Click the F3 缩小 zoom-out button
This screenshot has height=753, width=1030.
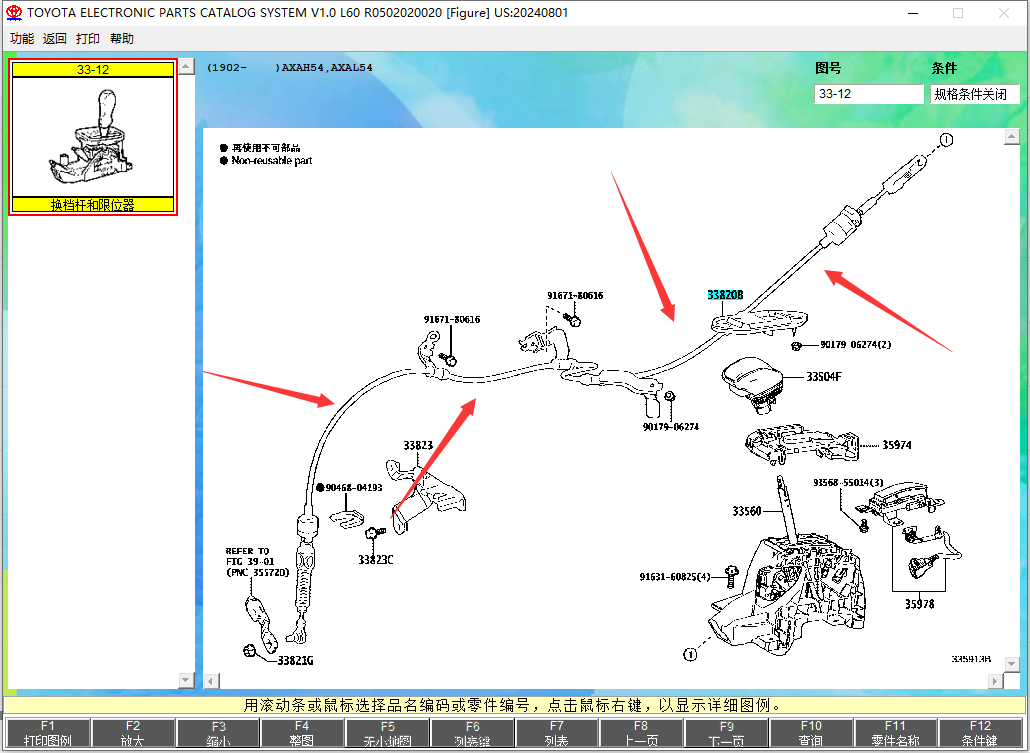pos(218,733)
